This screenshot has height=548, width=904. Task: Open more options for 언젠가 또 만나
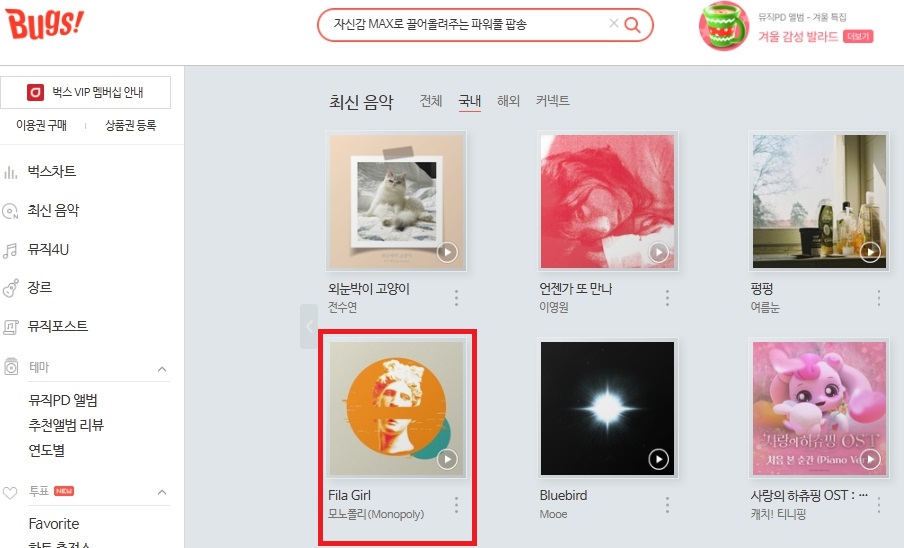(667, 298)
